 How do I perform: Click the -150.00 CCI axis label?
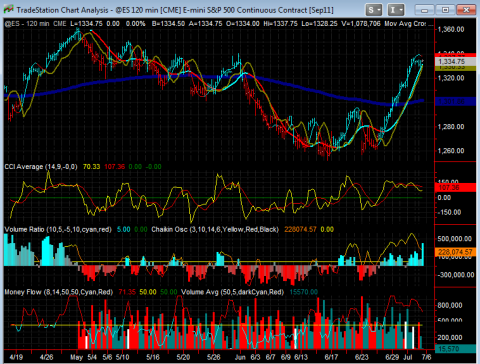point(449,212)
